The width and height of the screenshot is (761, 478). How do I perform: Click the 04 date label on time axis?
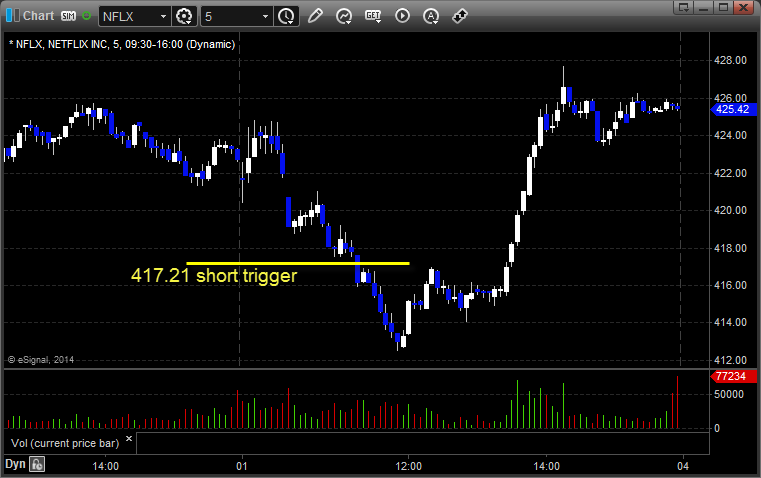click(683, 466)
